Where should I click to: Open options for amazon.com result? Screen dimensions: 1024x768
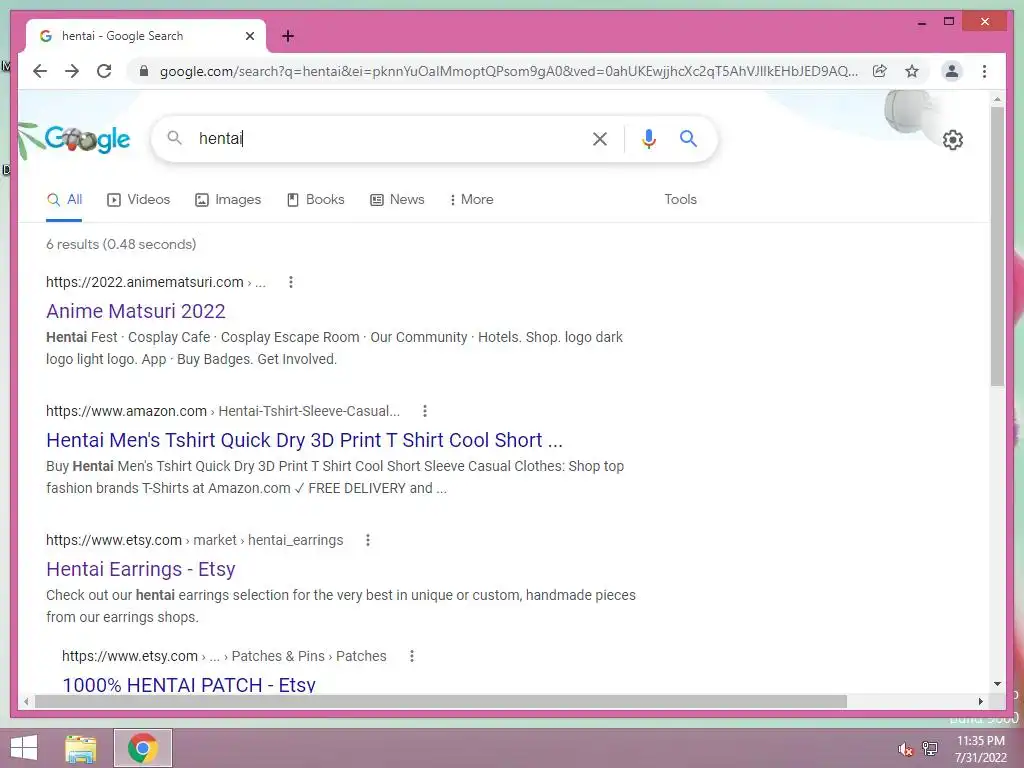[x=424, y=411]
